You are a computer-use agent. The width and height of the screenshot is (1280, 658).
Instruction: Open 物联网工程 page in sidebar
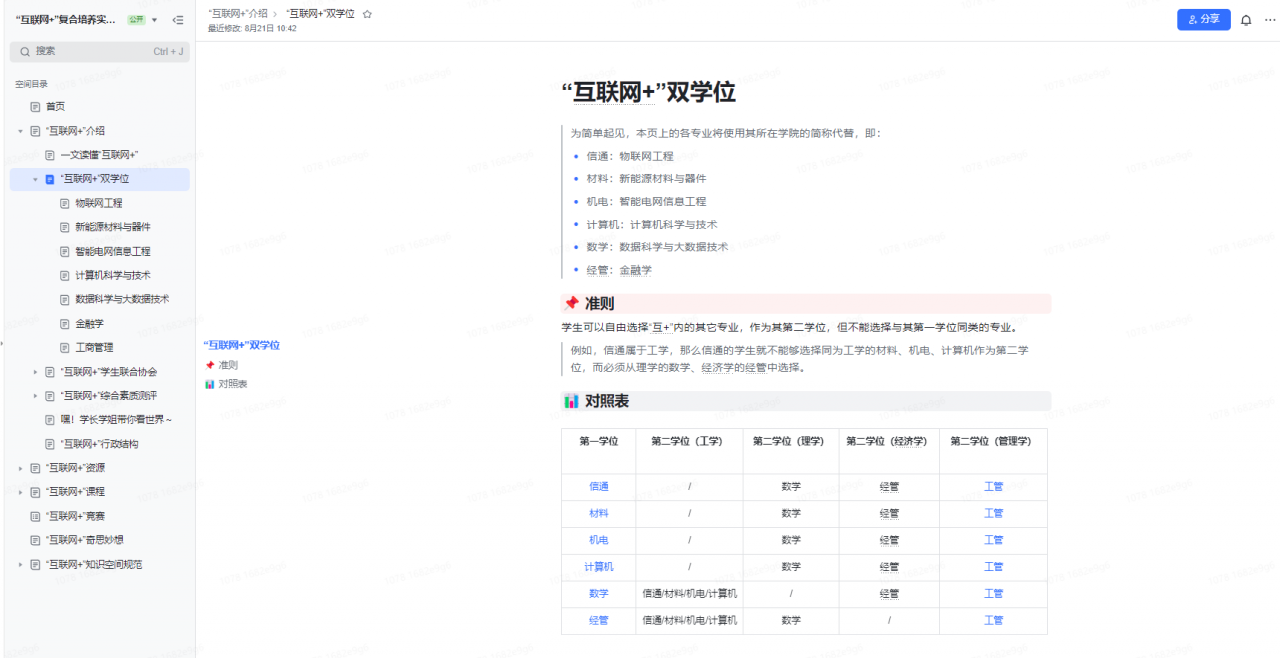click(x=98, y=203)
